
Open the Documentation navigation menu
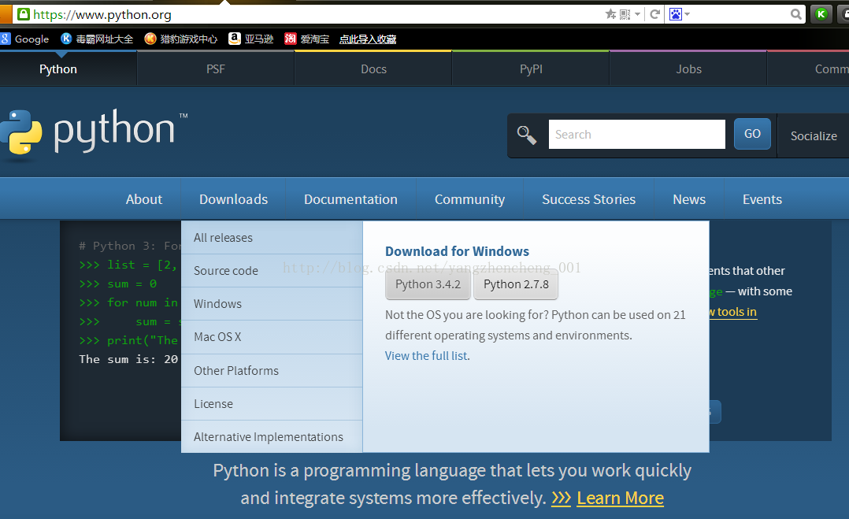tap(351, 199)
